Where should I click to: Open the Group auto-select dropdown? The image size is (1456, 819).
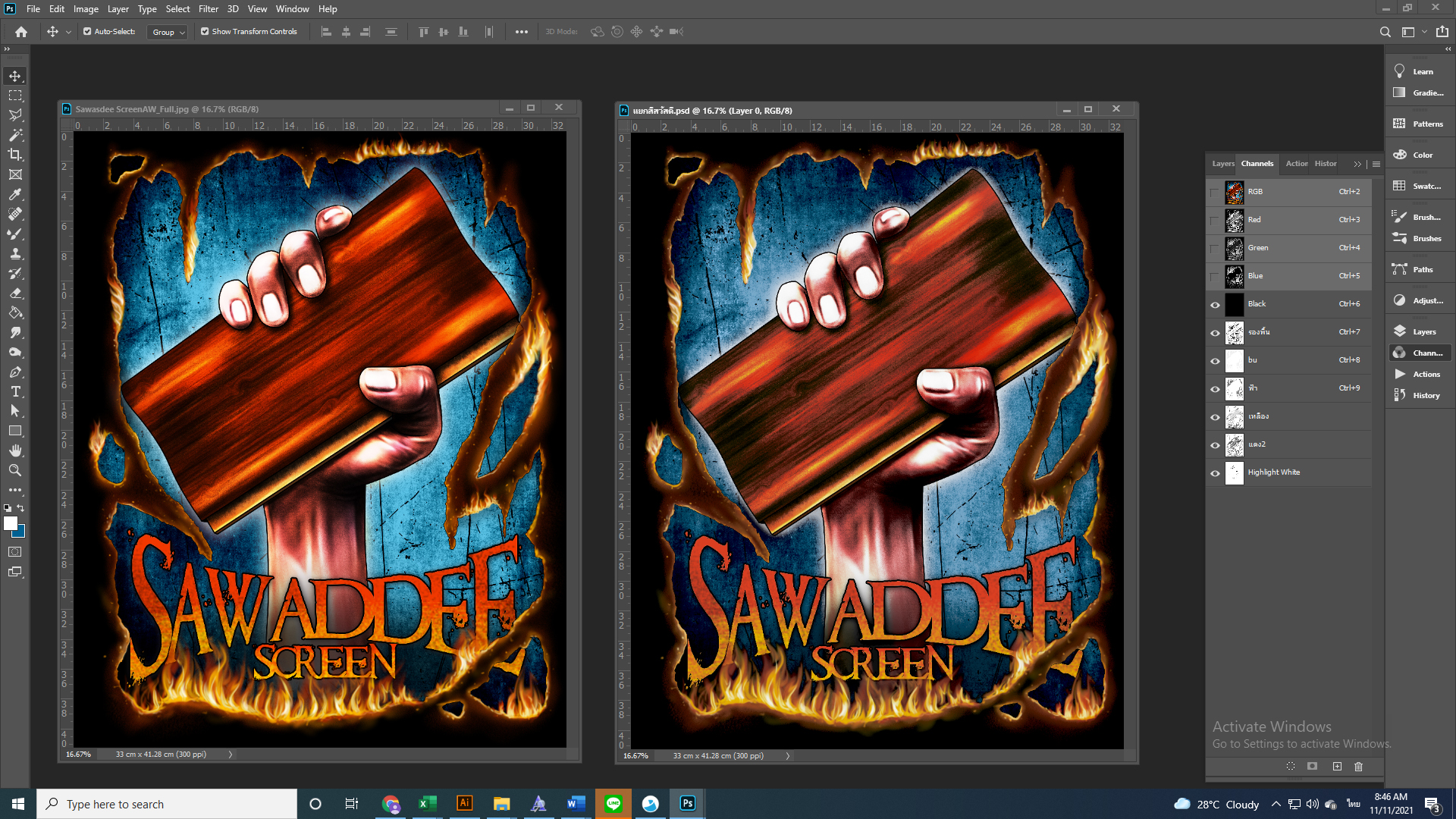[167, 32]
